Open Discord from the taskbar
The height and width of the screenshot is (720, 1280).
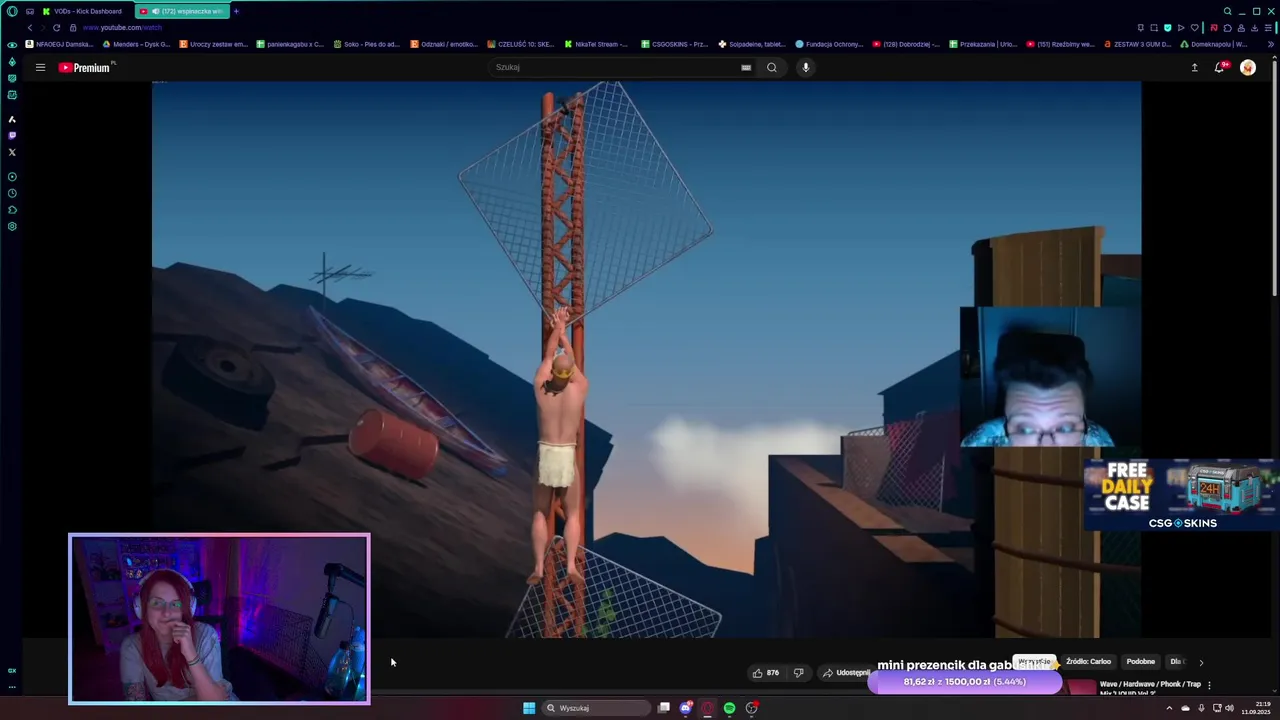685,708
